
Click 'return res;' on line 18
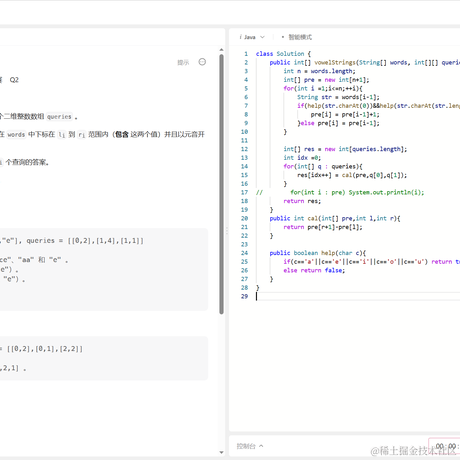point(302,201)
